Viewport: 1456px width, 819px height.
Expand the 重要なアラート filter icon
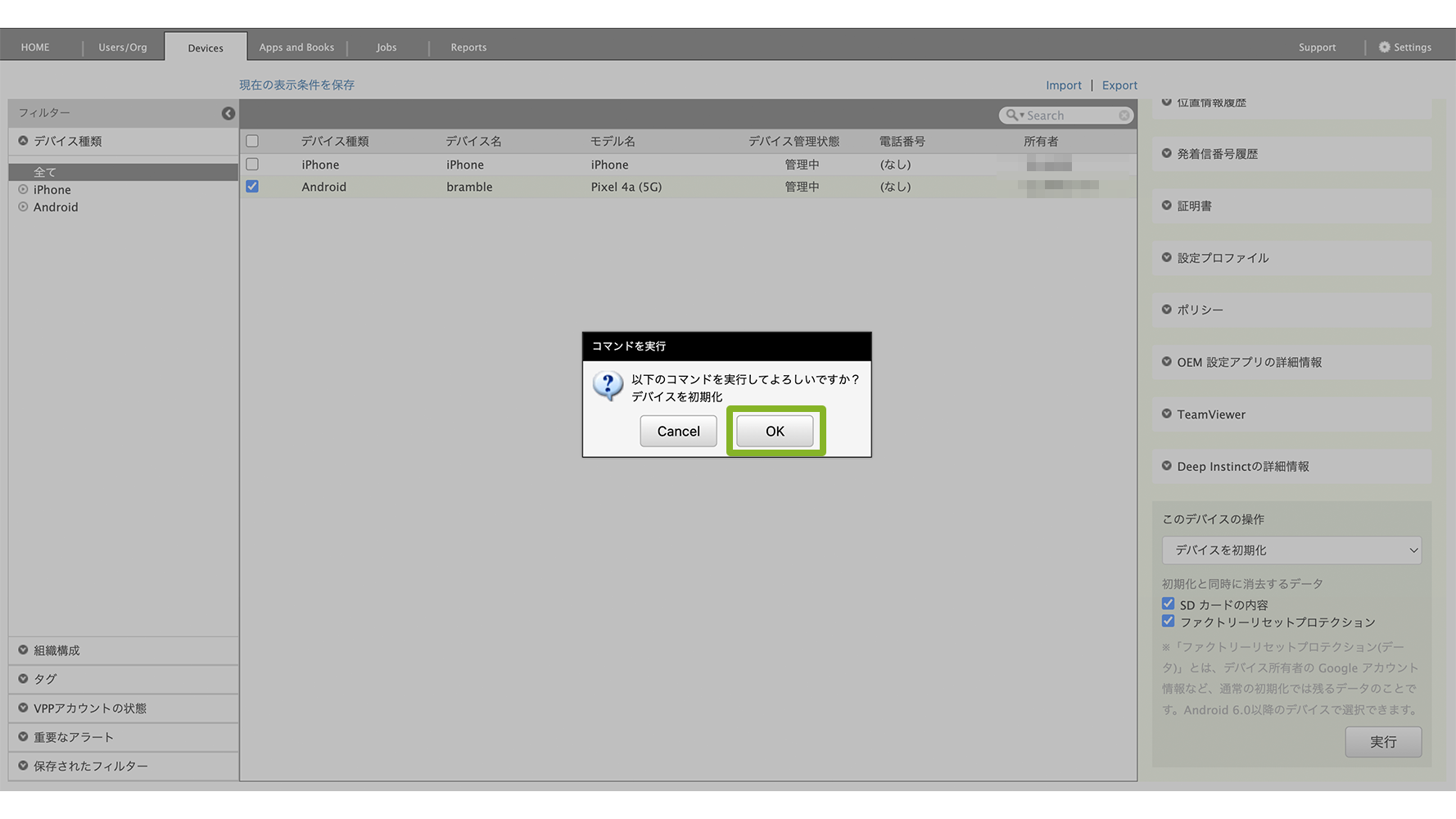click(23, 737)
